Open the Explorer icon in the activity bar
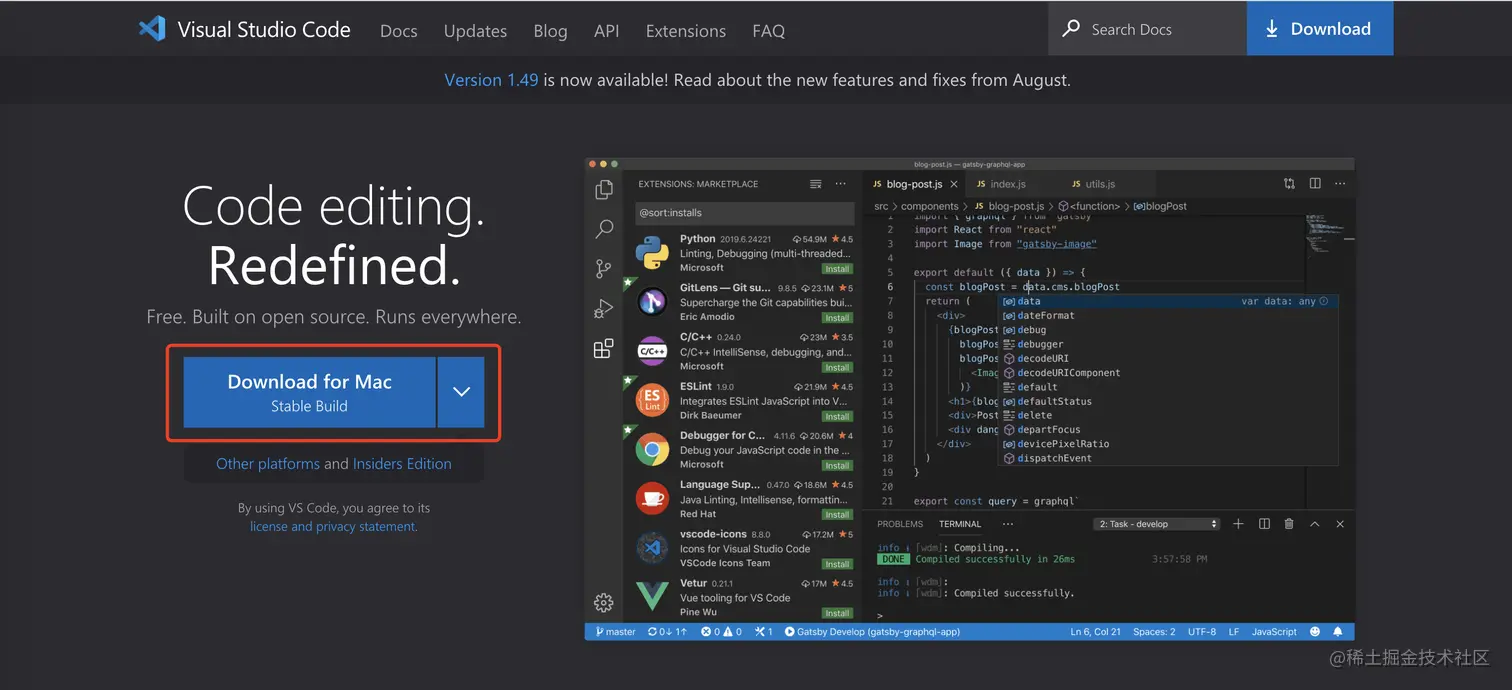 pyautogui.click(x=604, y=189)
